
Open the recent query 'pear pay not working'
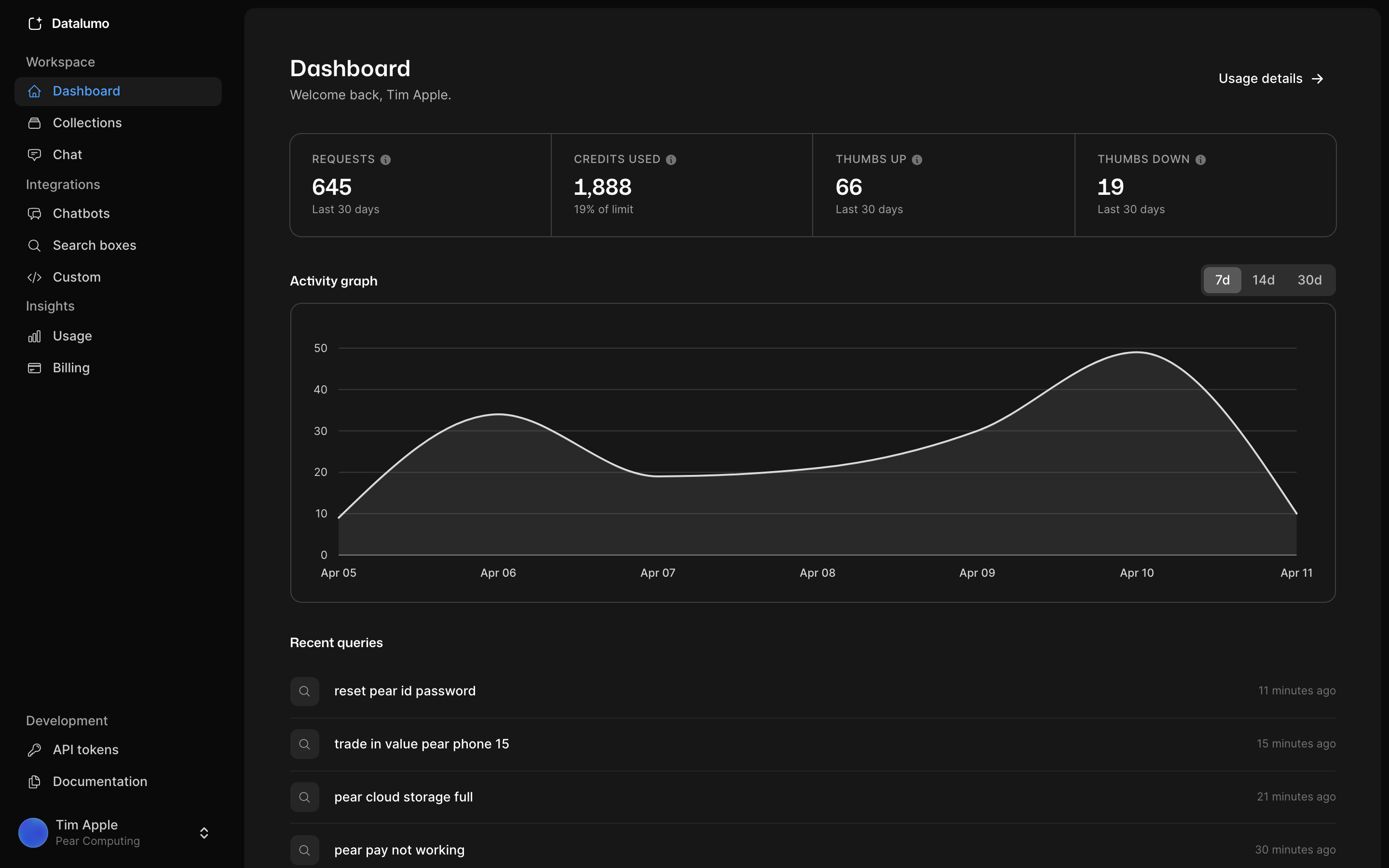click(x=399, y=850)
